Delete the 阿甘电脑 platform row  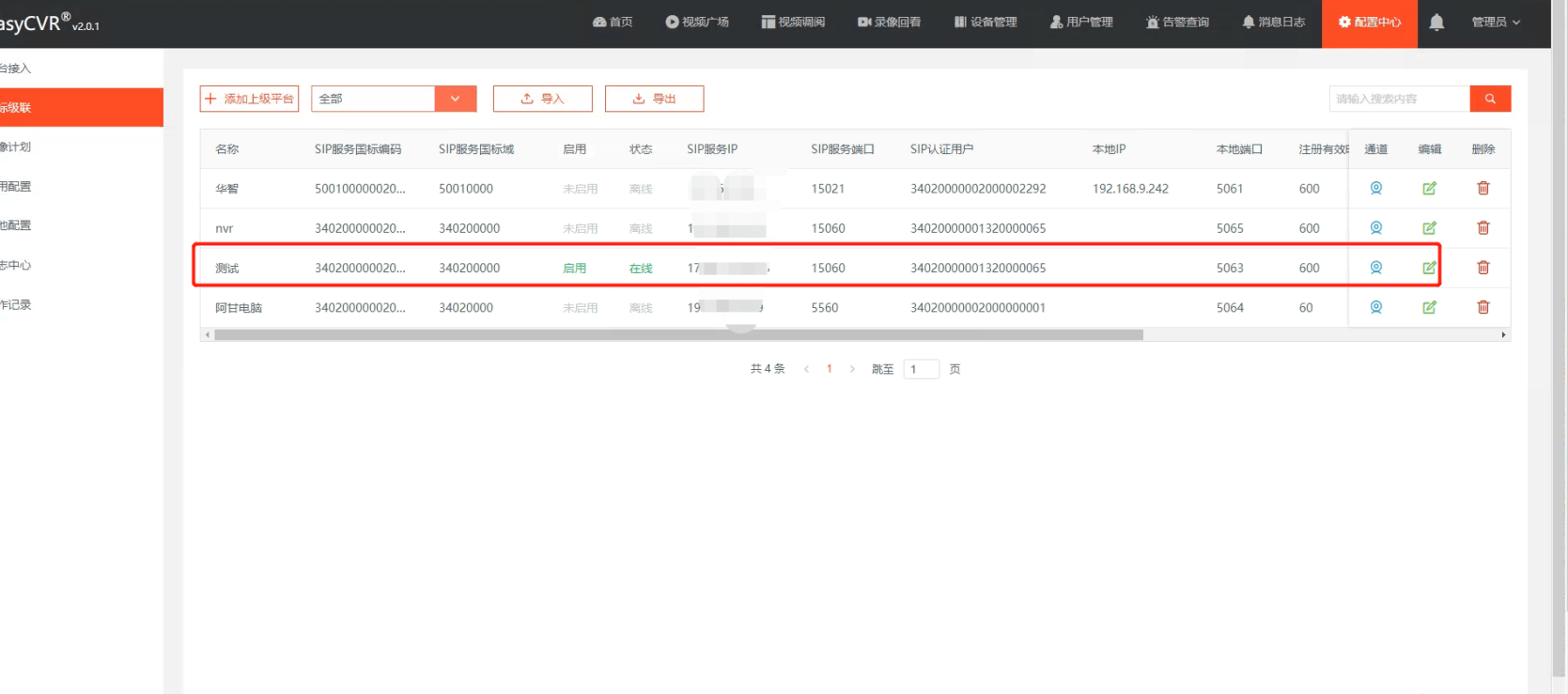[x=1483, y=307]
